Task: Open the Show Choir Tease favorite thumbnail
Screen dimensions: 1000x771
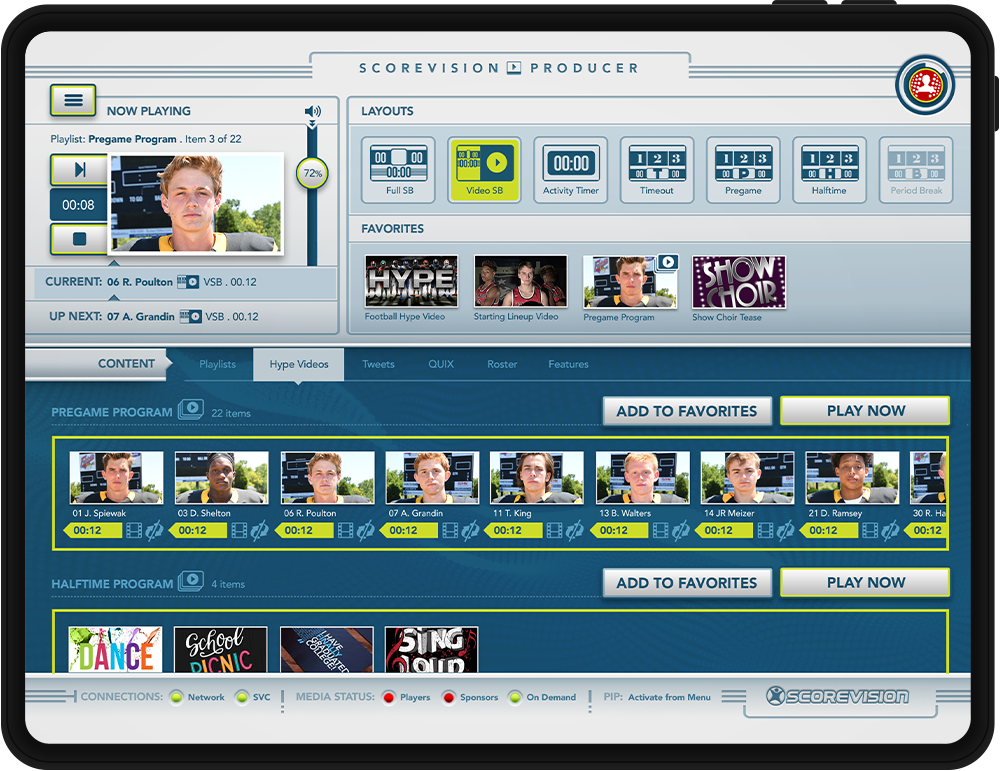Action: click(x=739, y=282)
